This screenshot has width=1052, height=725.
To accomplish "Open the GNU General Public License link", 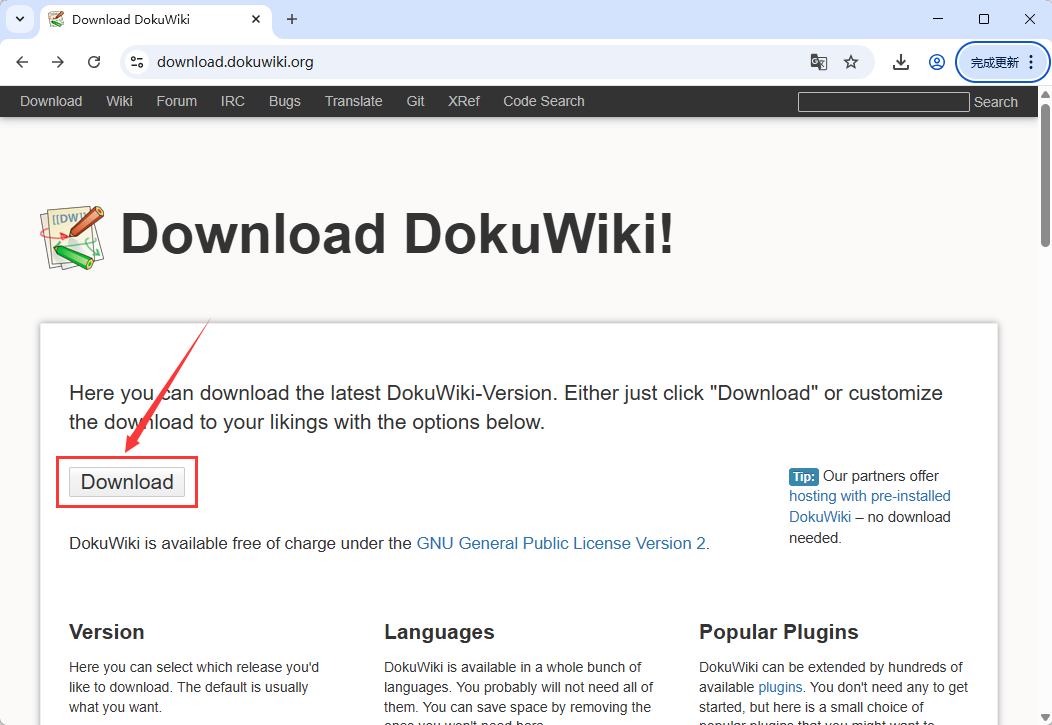I will pos(562,543).
